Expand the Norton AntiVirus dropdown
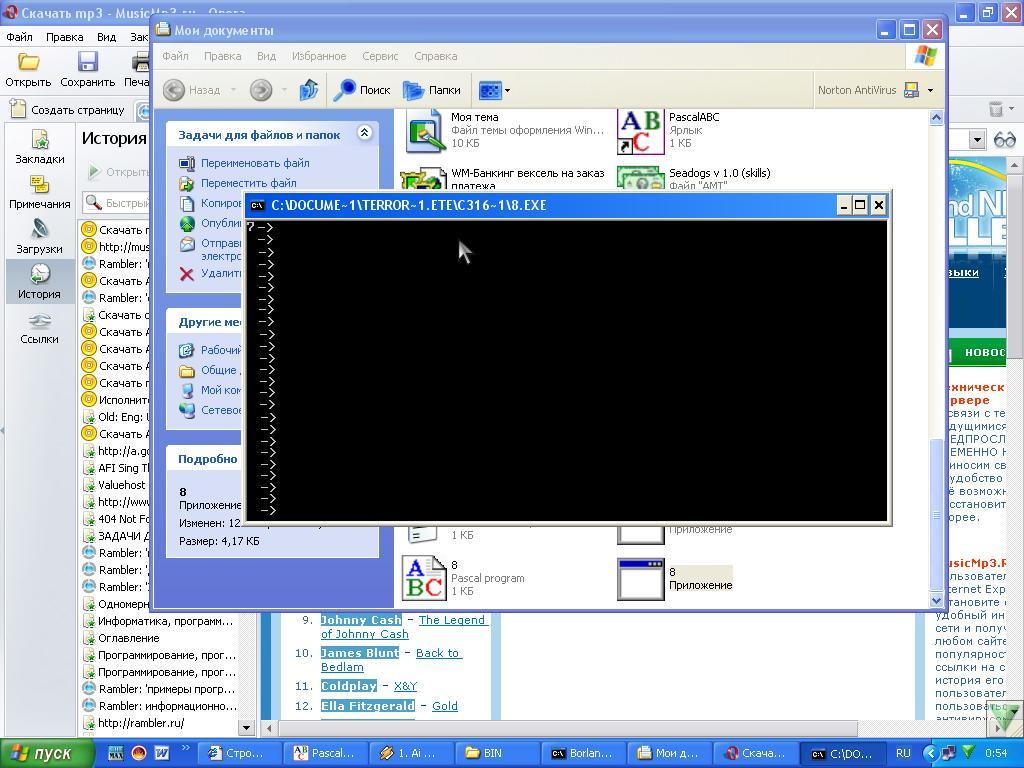This screenshot has height=768, width=1024. [930, 90]
